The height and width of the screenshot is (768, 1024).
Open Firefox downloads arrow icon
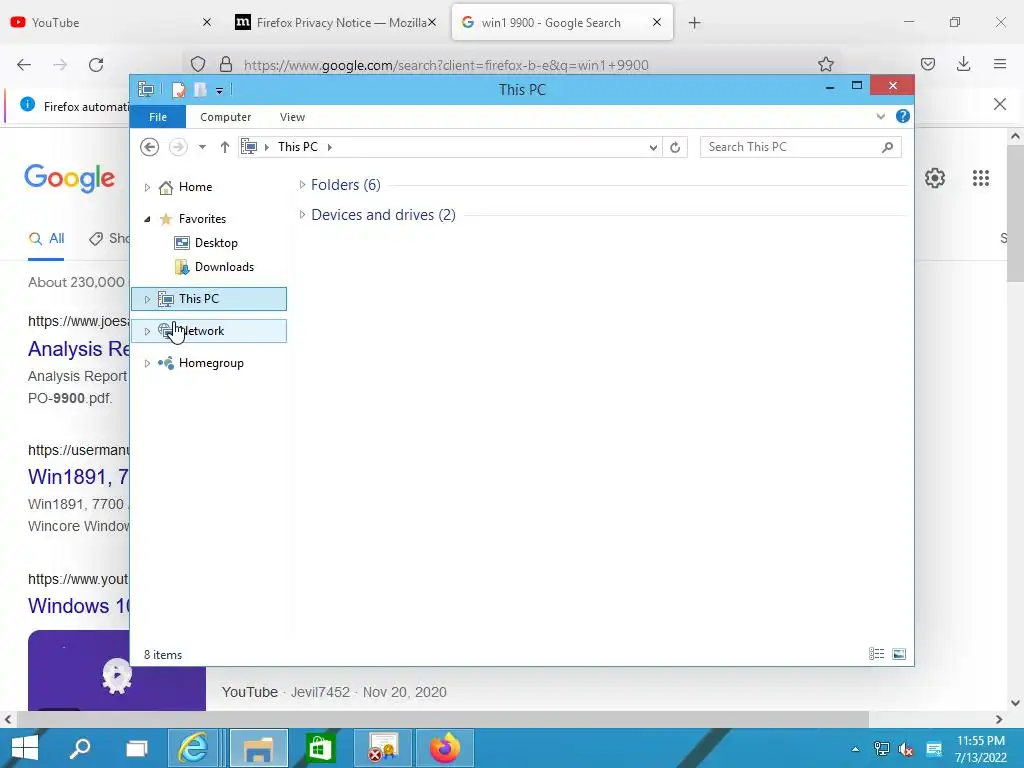pyautogui.click(x=963, y=64)
